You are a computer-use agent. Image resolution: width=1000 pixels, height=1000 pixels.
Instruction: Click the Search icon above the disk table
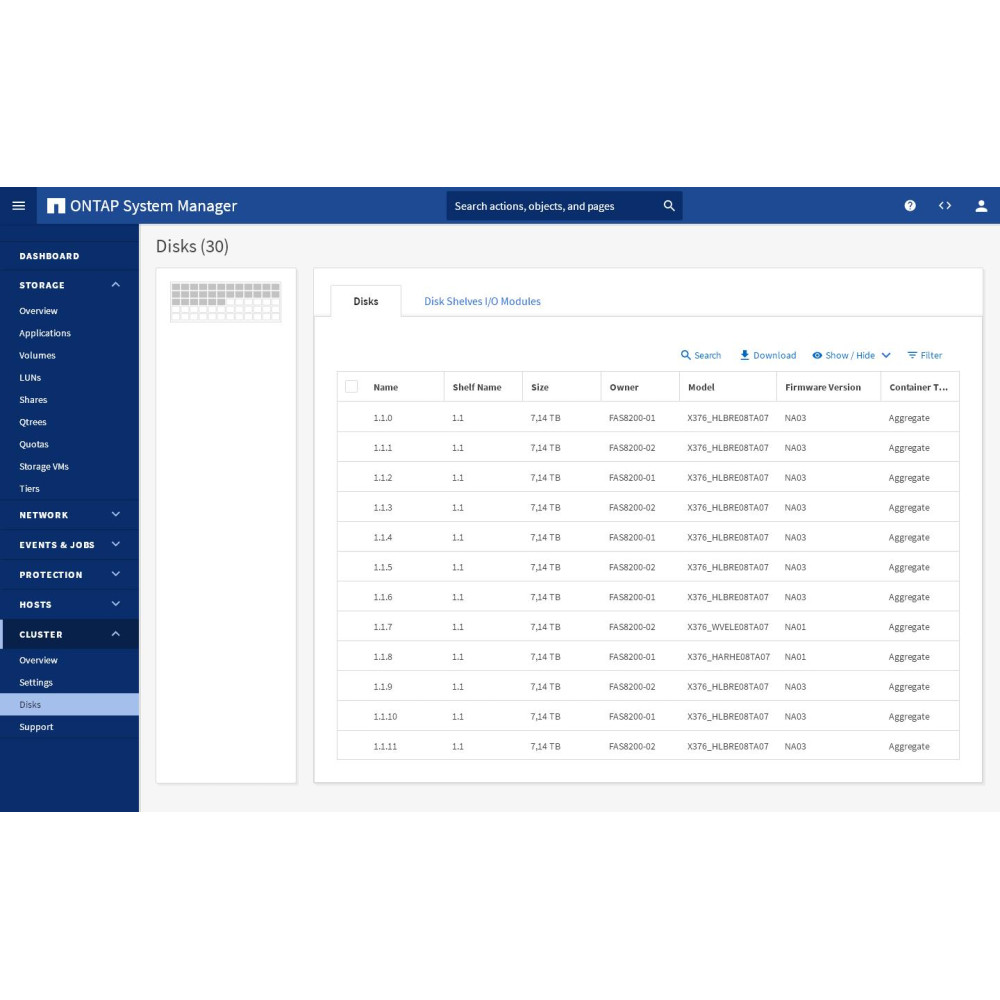click(x=686, y=355)
